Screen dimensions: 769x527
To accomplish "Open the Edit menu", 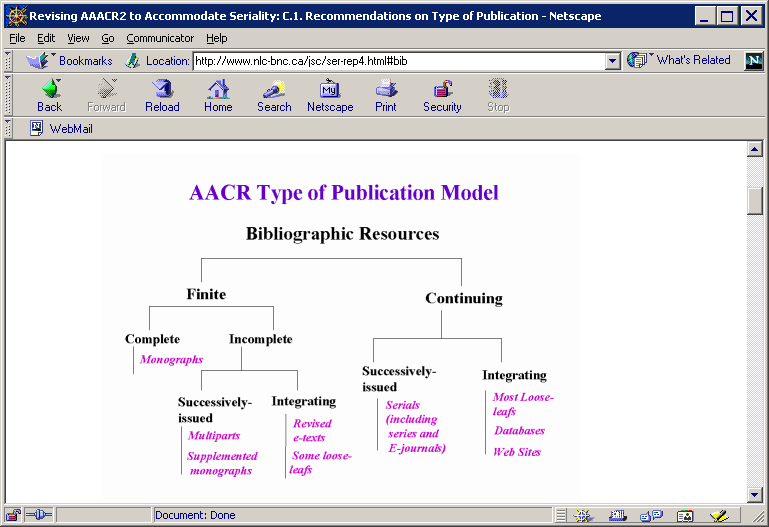I will coord(46,38).
